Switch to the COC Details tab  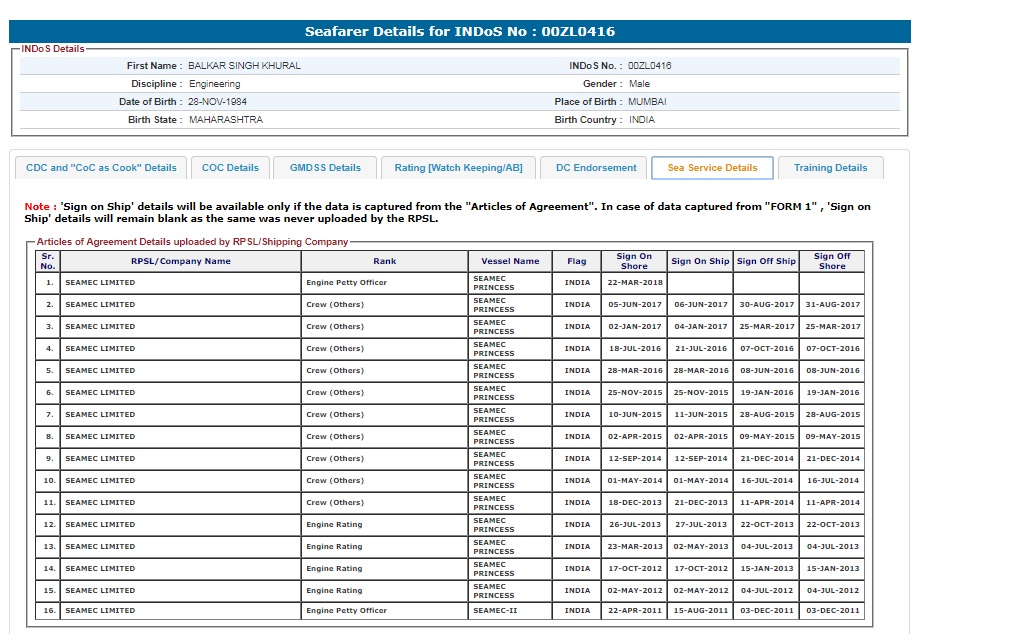click(x=230, y=168)
